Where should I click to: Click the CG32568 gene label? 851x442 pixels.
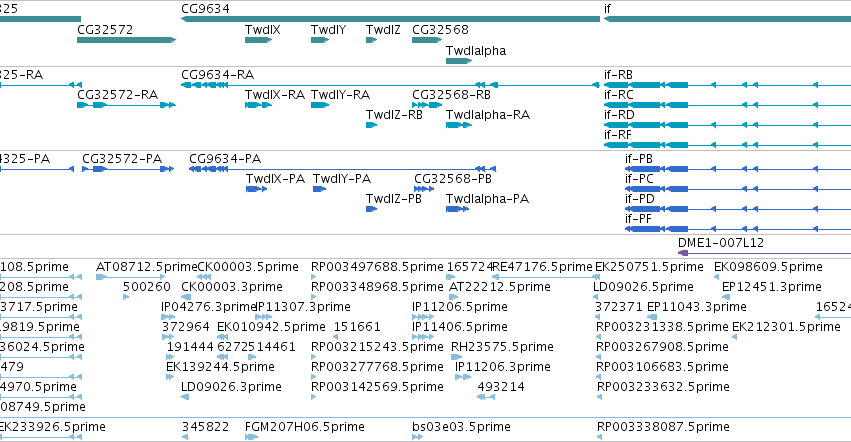tap(440, 29)
